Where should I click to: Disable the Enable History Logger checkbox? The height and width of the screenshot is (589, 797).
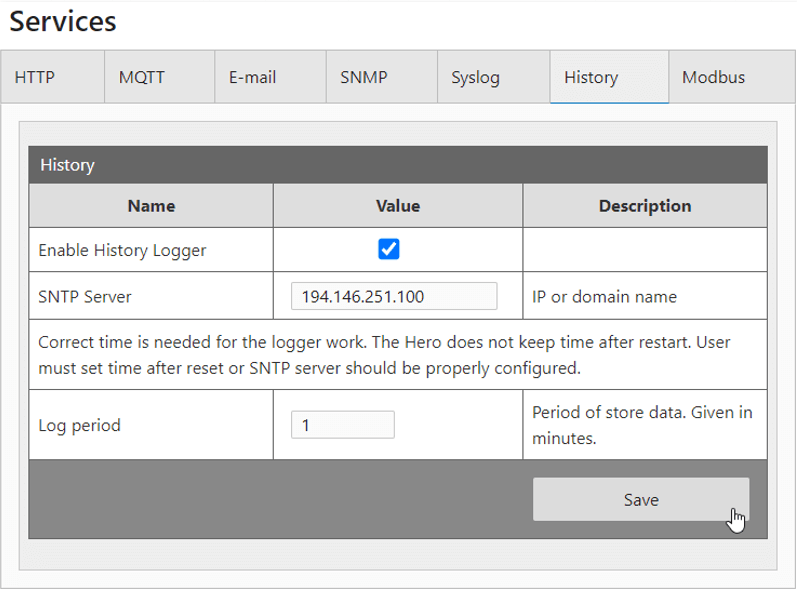point(389,250)
